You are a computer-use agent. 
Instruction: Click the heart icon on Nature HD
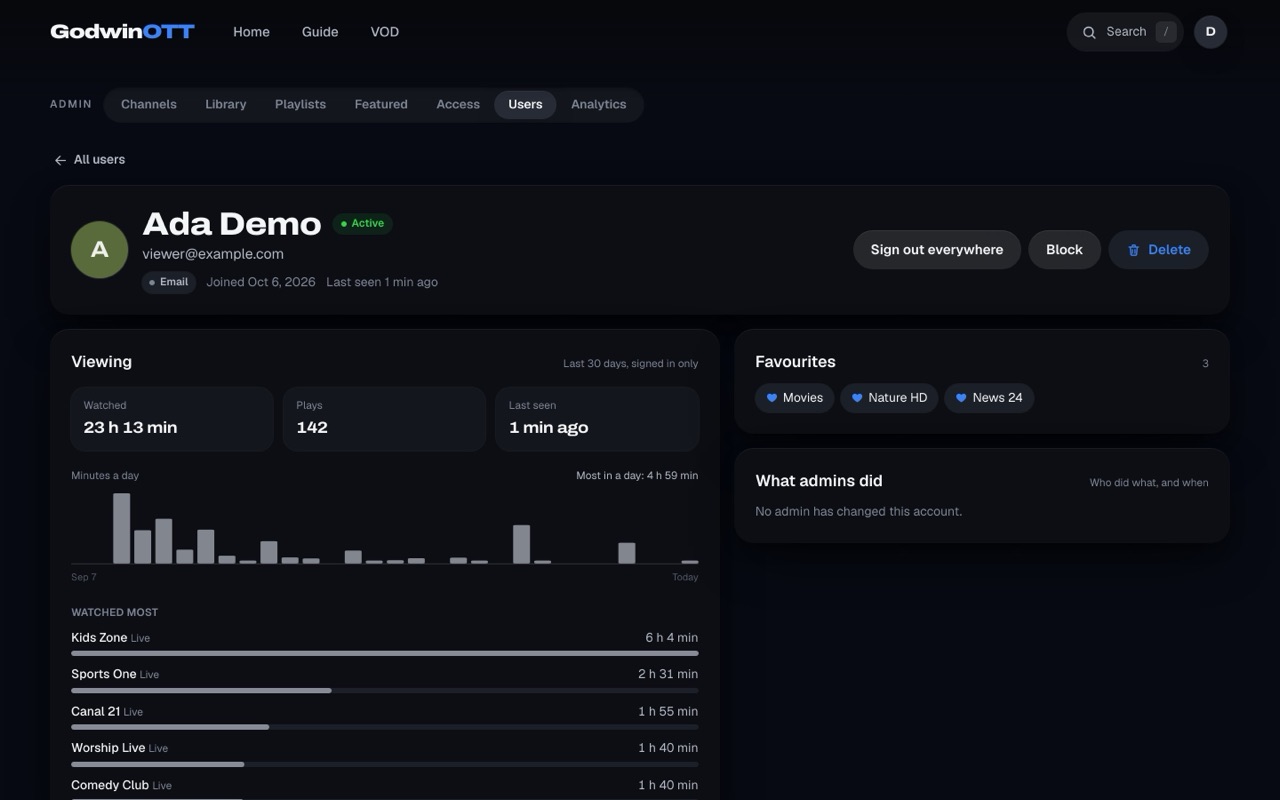click(857, 398)
